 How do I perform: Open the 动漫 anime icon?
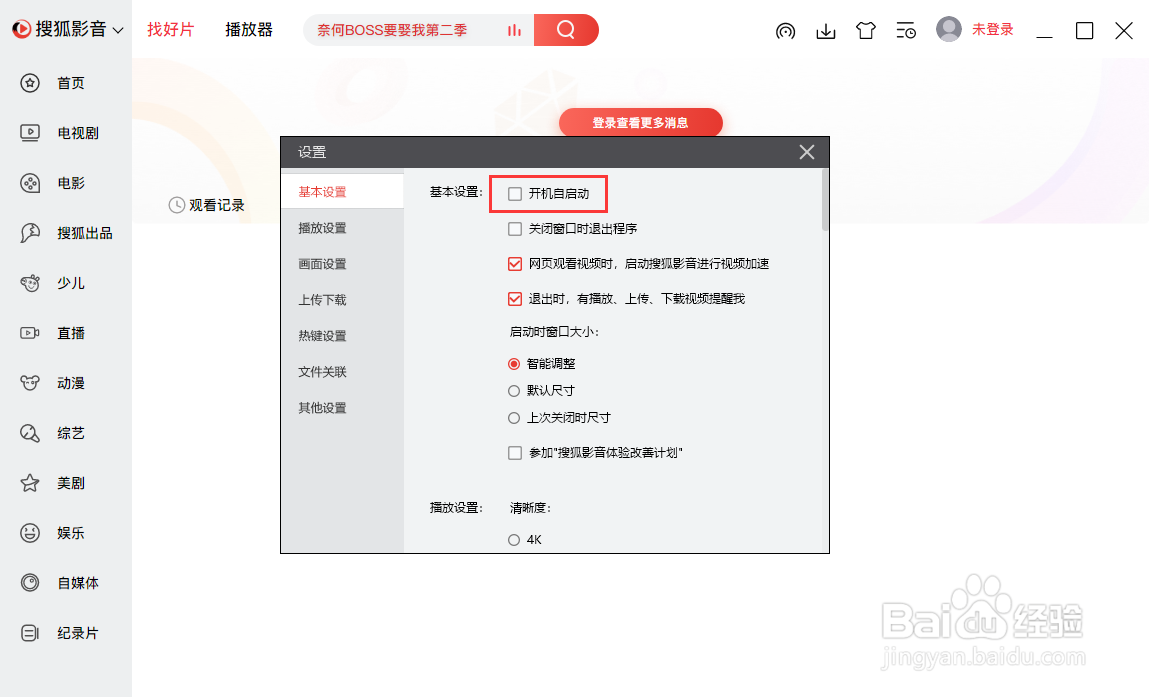[30, 383]
